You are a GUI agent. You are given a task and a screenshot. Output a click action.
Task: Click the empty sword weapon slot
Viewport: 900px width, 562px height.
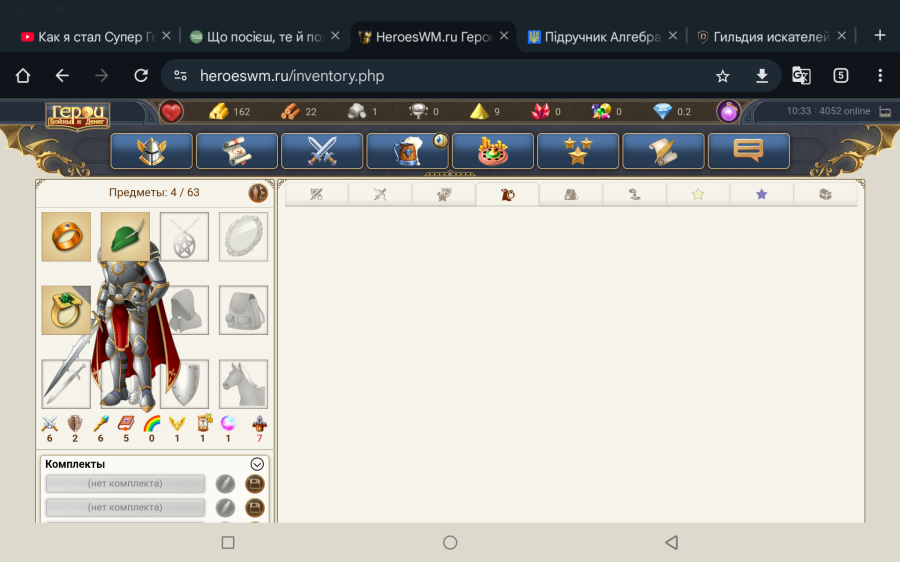(x=66, y=383)
